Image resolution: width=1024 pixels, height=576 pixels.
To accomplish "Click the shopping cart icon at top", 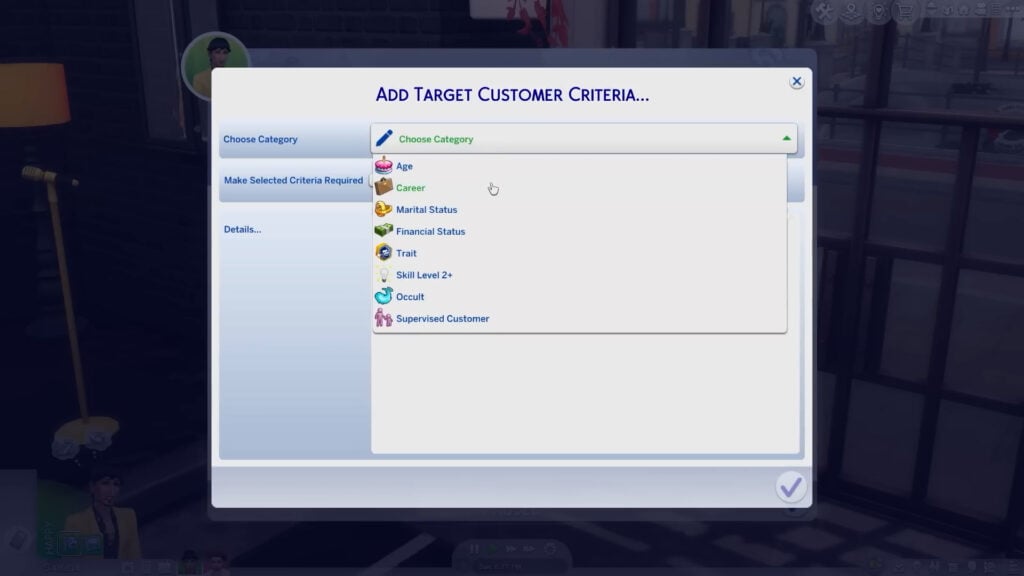I will coord(905,12).
